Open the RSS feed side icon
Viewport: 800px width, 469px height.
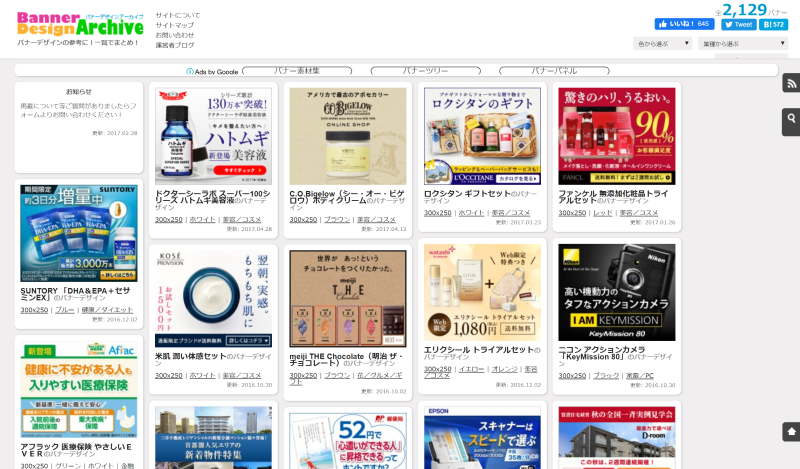(791, 83)
